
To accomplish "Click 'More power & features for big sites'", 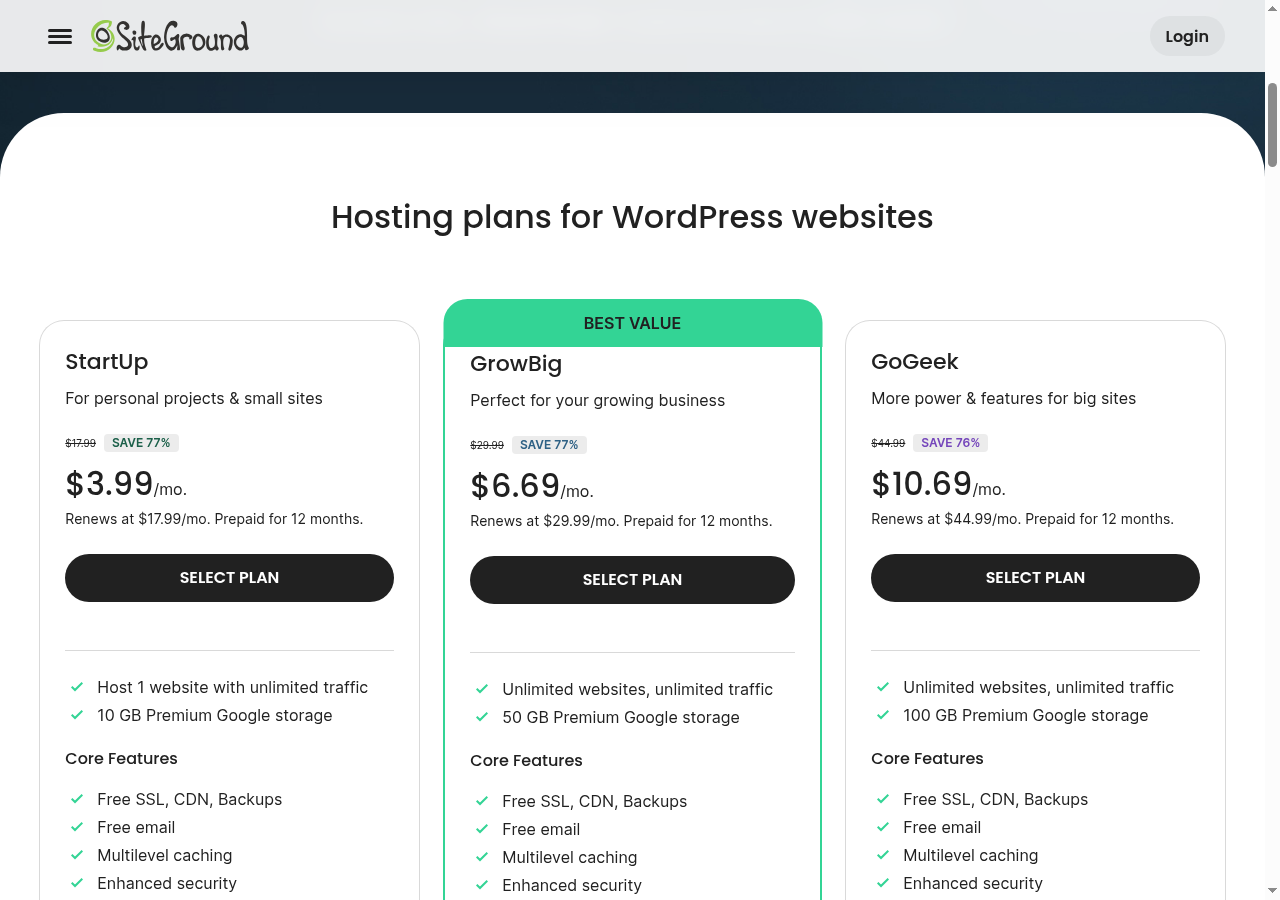I will click(1003, 398).
